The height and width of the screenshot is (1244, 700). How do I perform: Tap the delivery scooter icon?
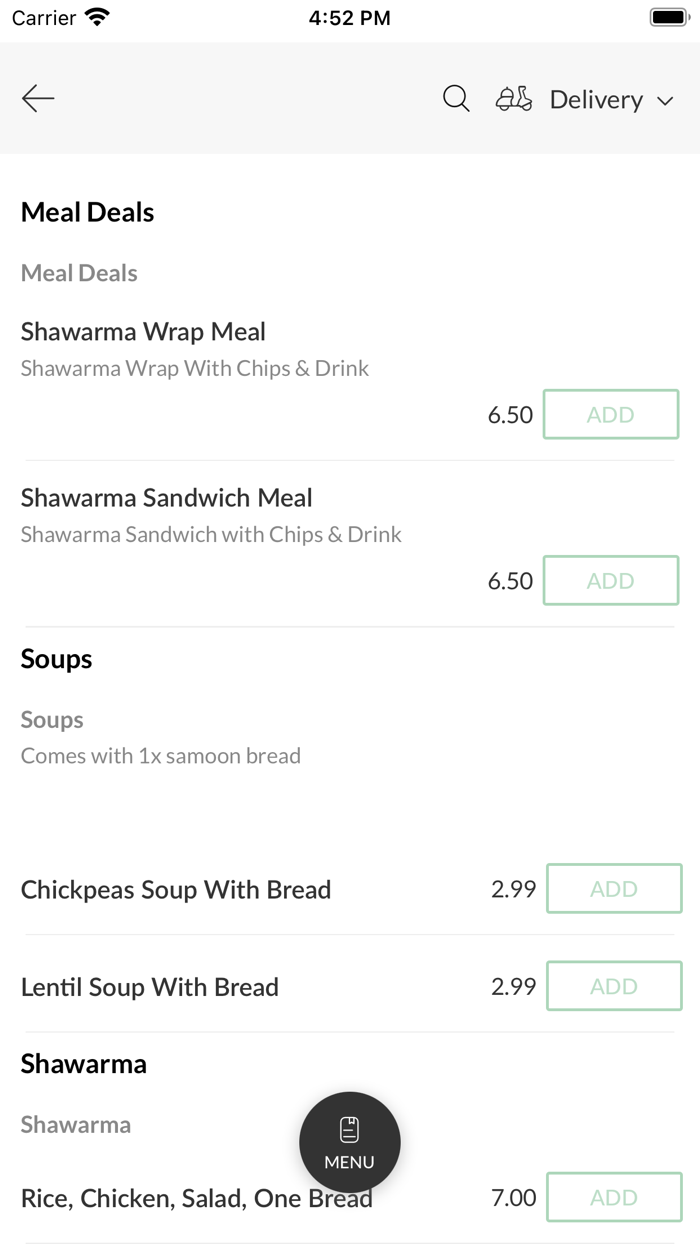(513, 98)
